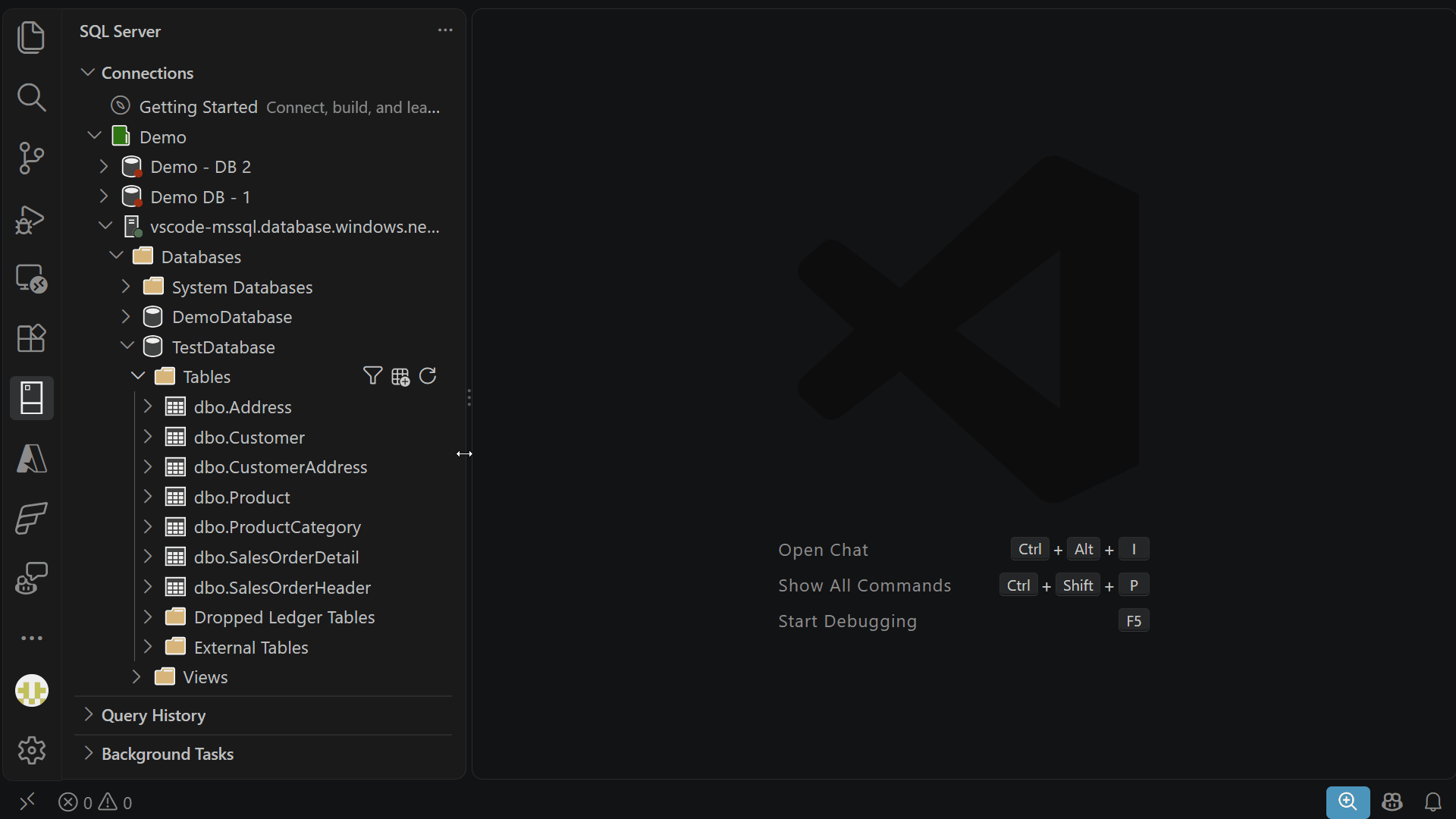Open the Extensions view icon
The width and height of the screenshot is (1456, 819).
(x=31, y=338)
